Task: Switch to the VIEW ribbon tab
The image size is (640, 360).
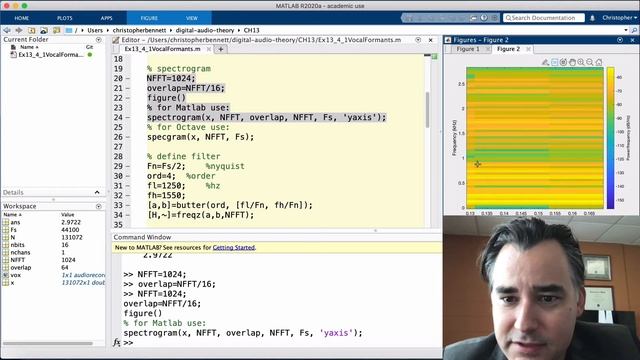Action: 192,18
